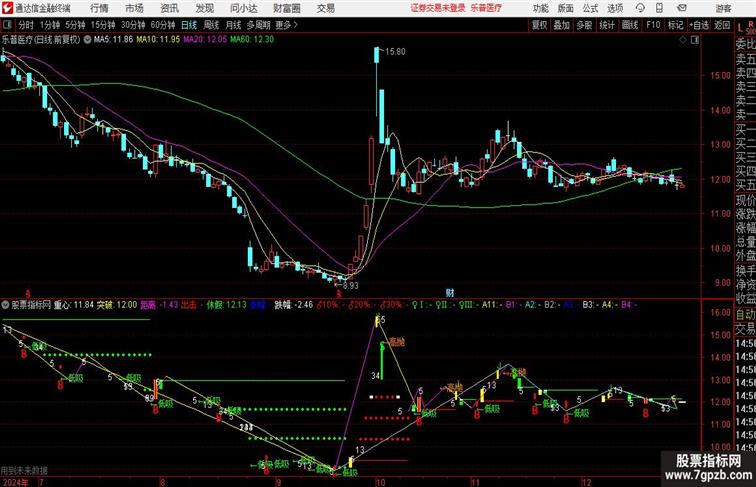
Task: Open the mobile phone icon in top bar
Action: [660, 8]
